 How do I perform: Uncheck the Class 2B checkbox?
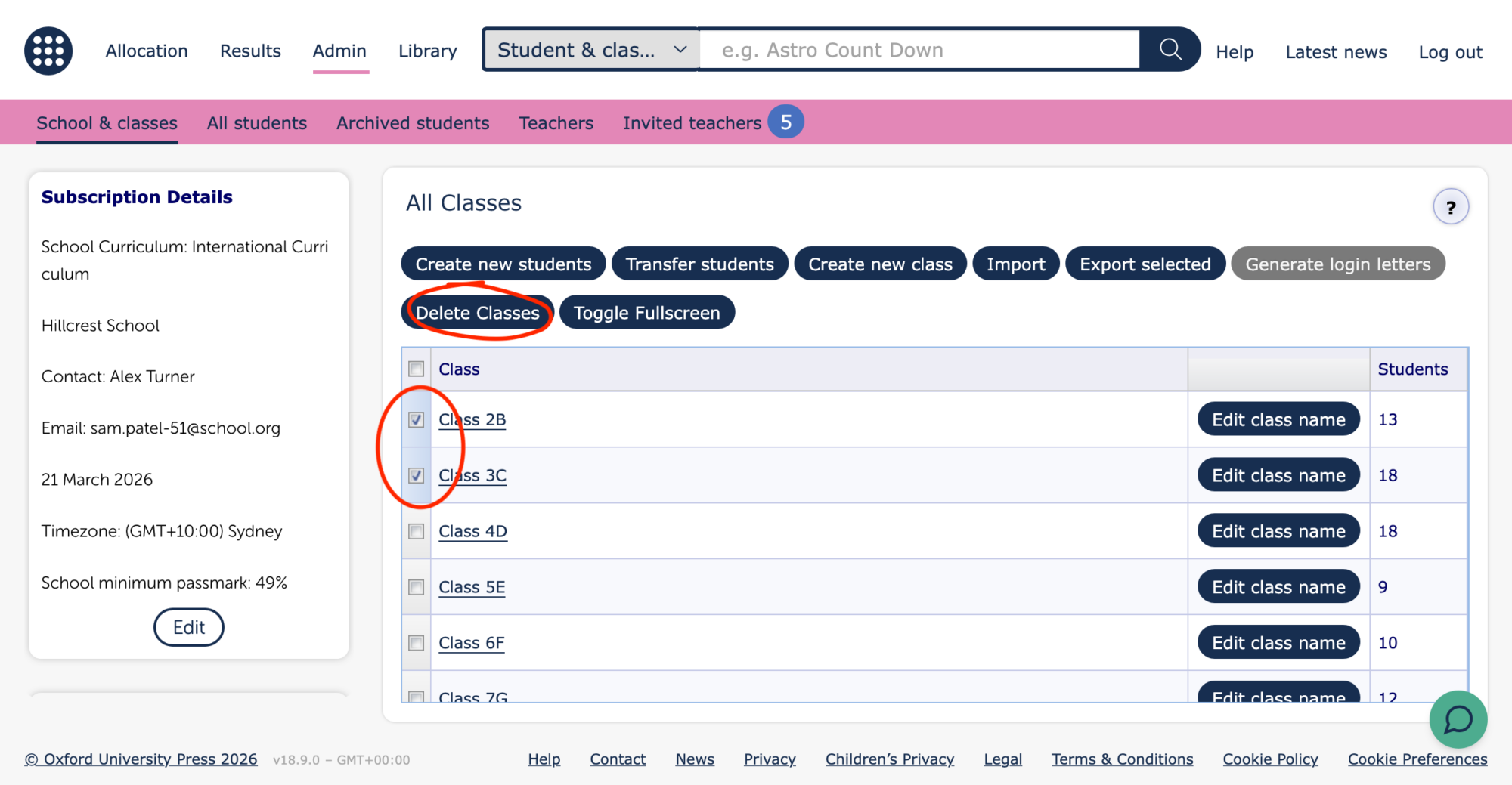416,419
